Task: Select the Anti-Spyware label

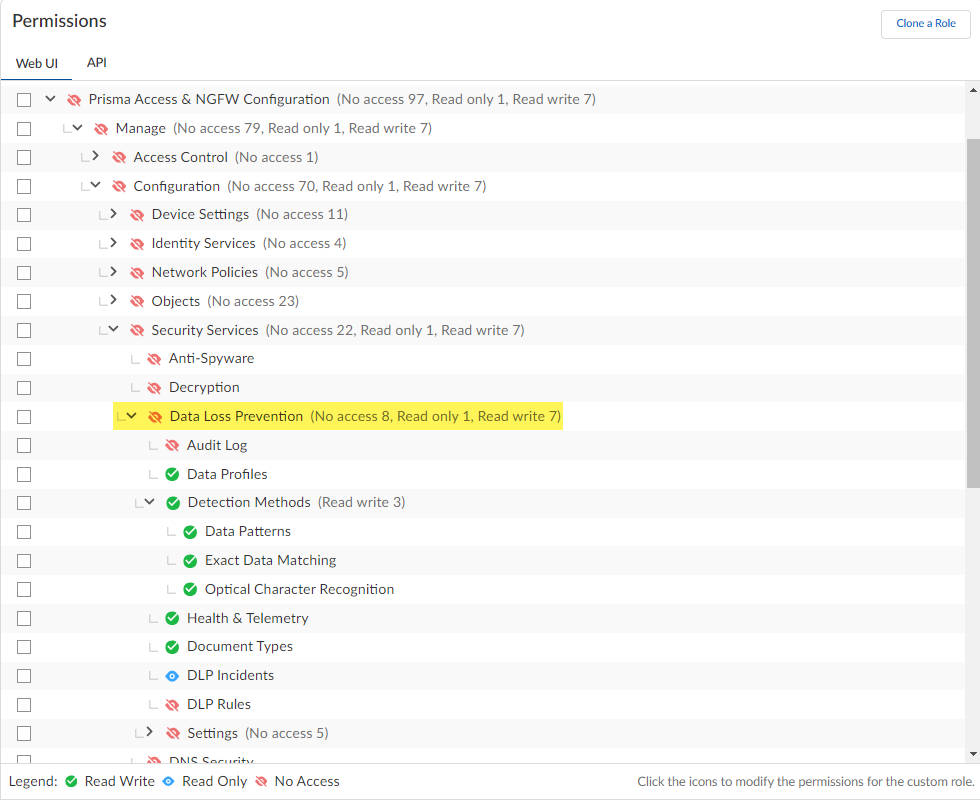Action: 211,359
